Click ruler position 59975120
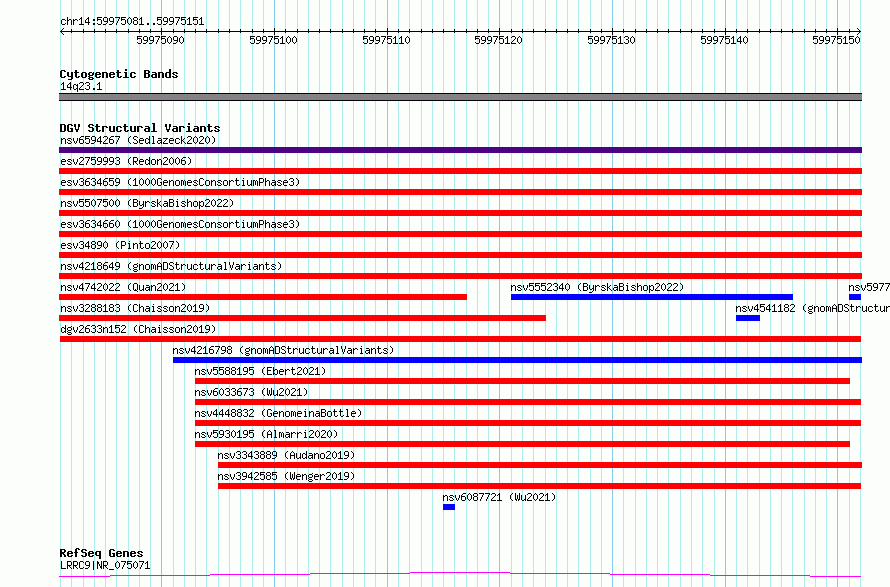Screen dimensions: 890x587 (498, 40)
